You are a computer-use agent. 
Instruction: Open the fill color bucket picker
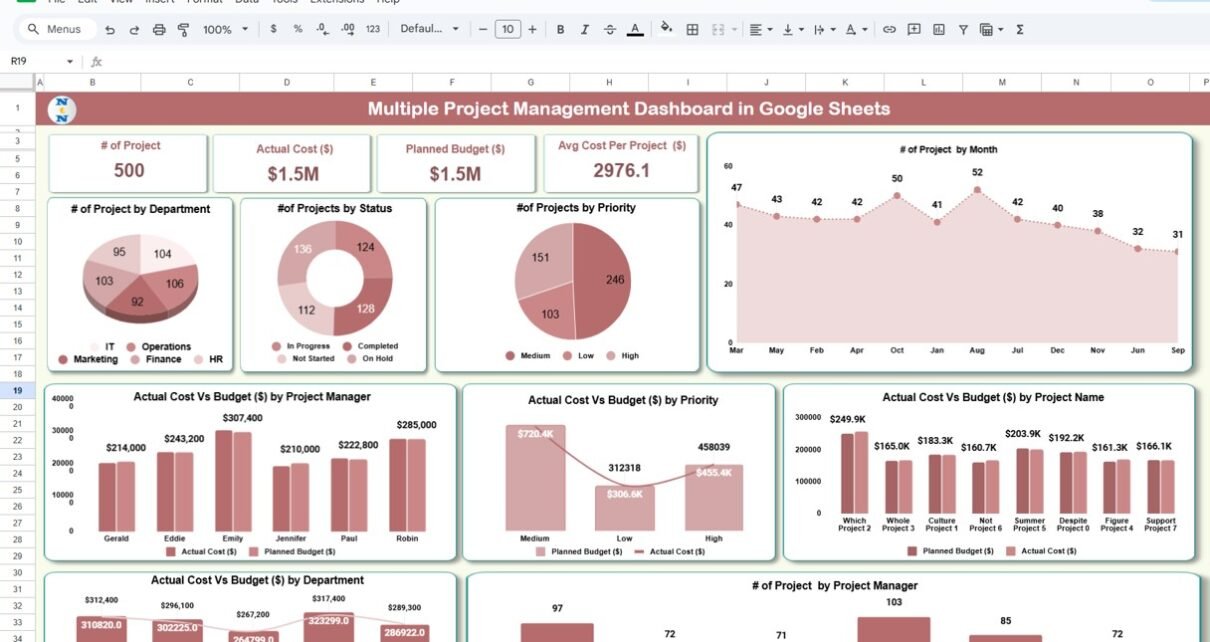pyautogui.click(x=667, y=30)
